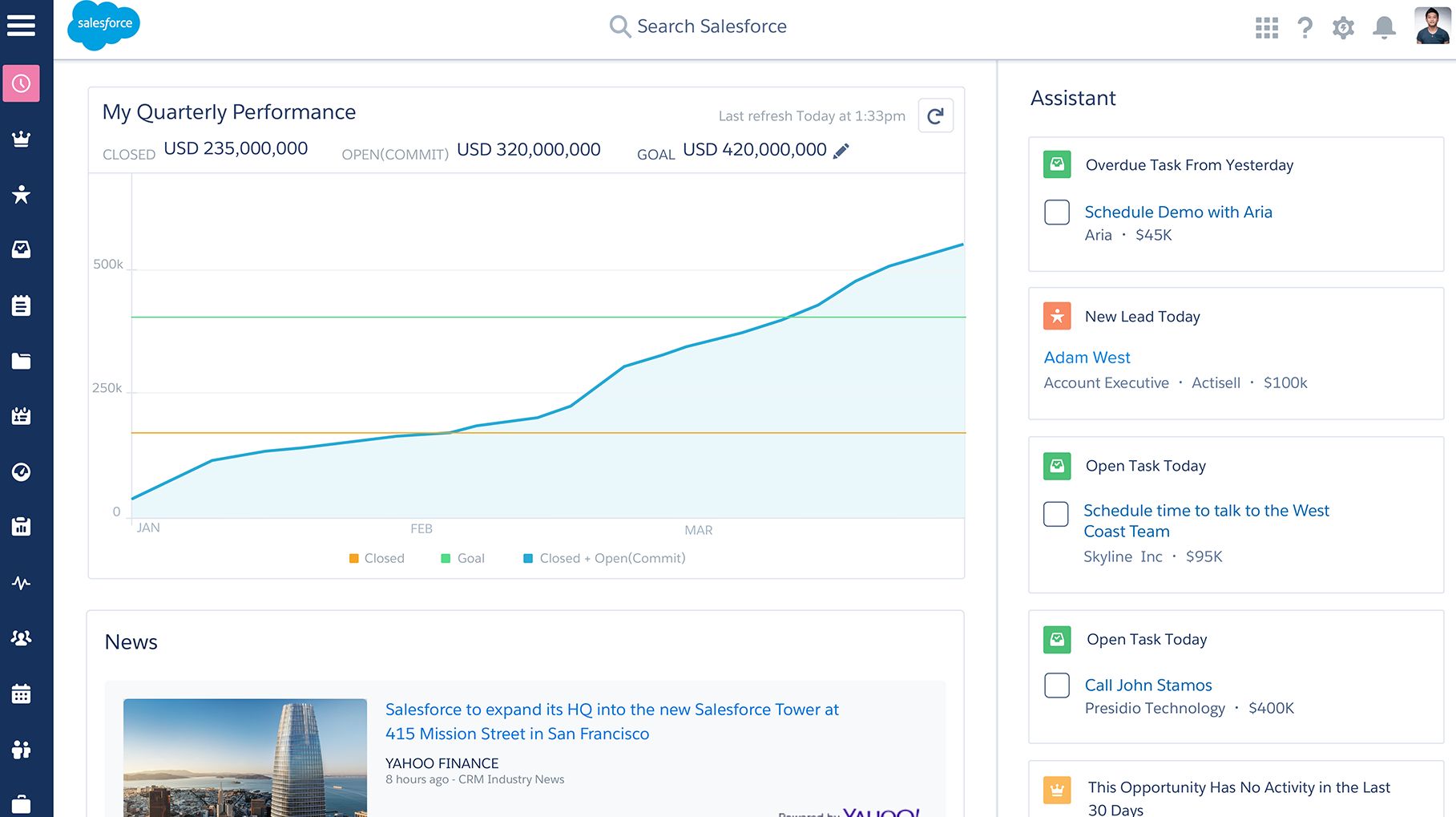Open Opportunities crown icon in sidebar

click(x=21, y=139)
